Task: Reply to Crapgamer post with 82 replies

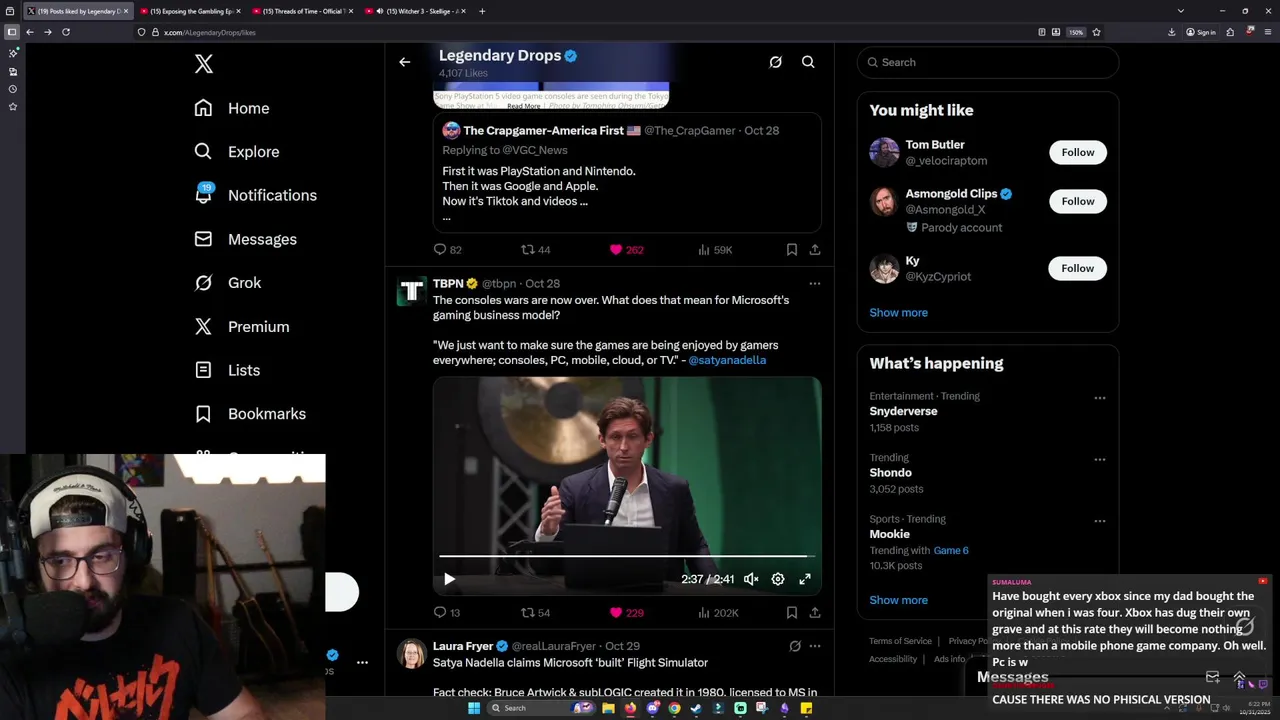Action: coord(447,250)
